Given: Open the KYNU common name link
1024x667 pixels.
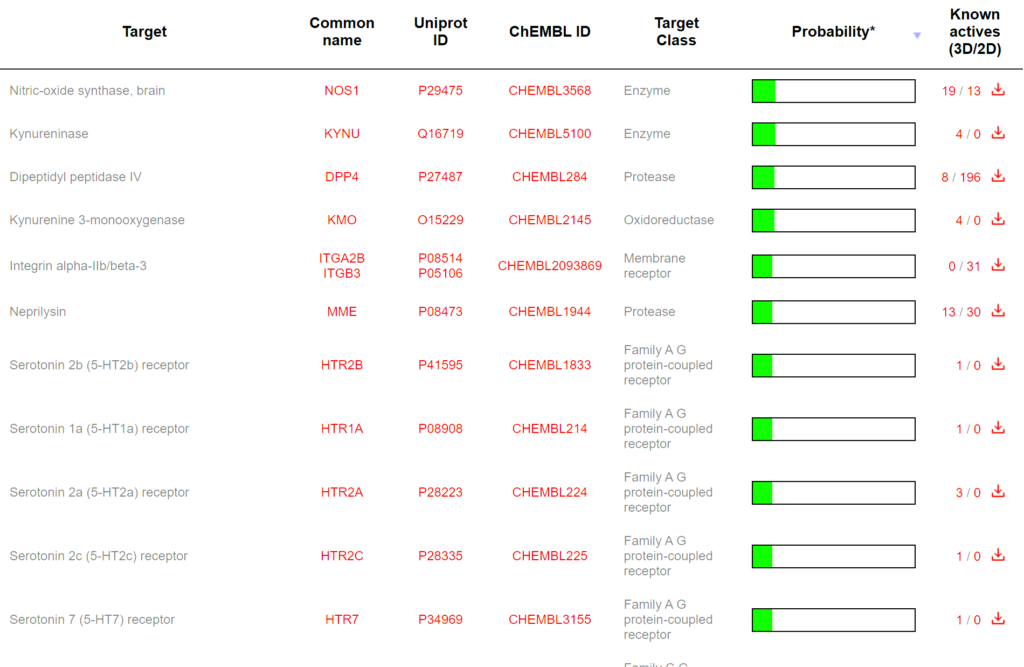Looking at the screenshot, I should coord(342,134).
